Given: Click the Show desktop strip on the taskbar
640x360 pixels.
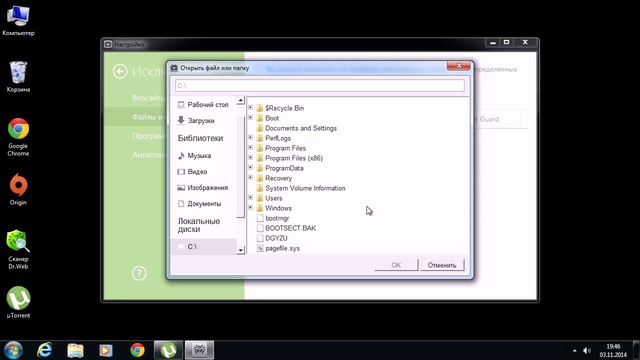Looking at the screenshot, I should tap(636, 350).
